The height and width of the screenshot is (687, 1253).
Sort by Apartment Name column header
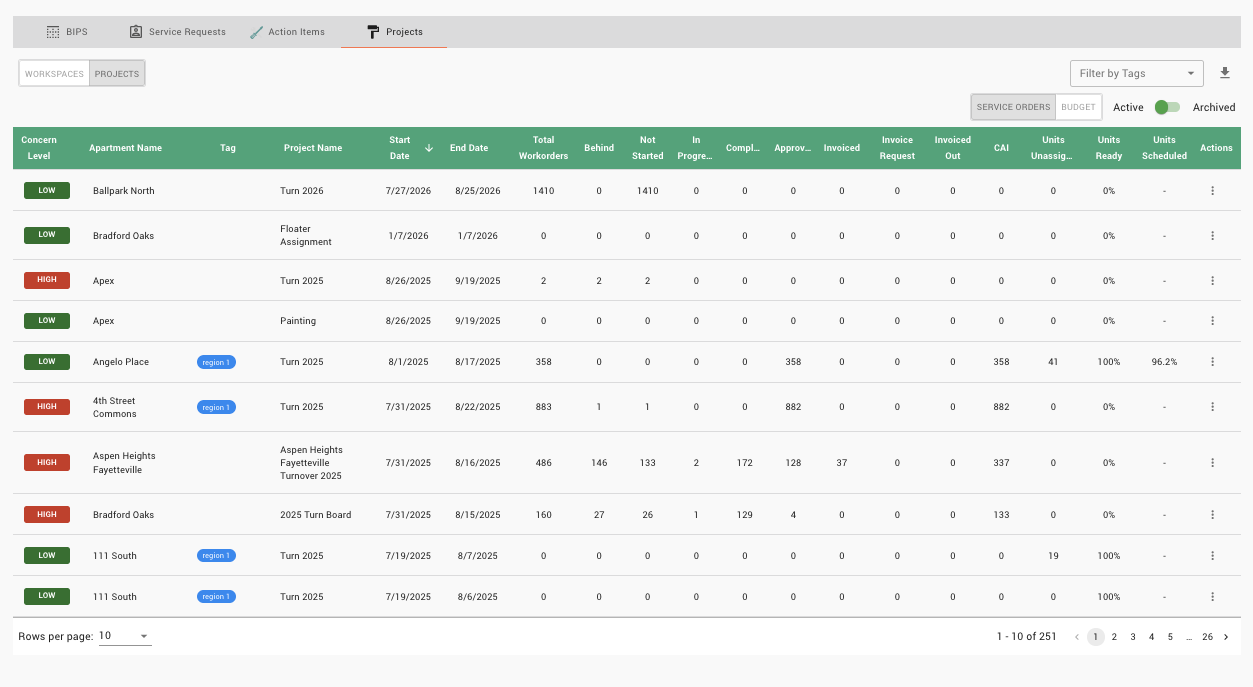click(x=125, y=148)
